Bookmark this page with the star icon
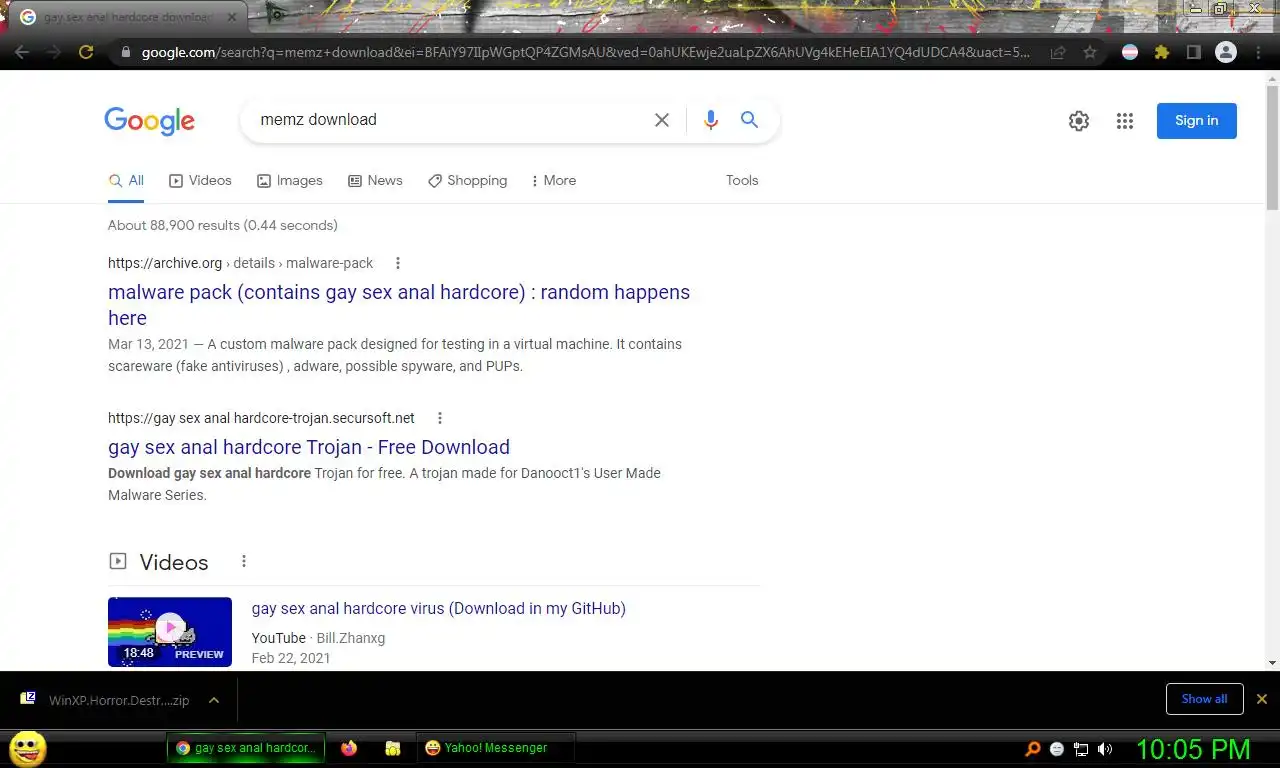The width and height of the screenshot is (1280, 768). click(1090, 52)
